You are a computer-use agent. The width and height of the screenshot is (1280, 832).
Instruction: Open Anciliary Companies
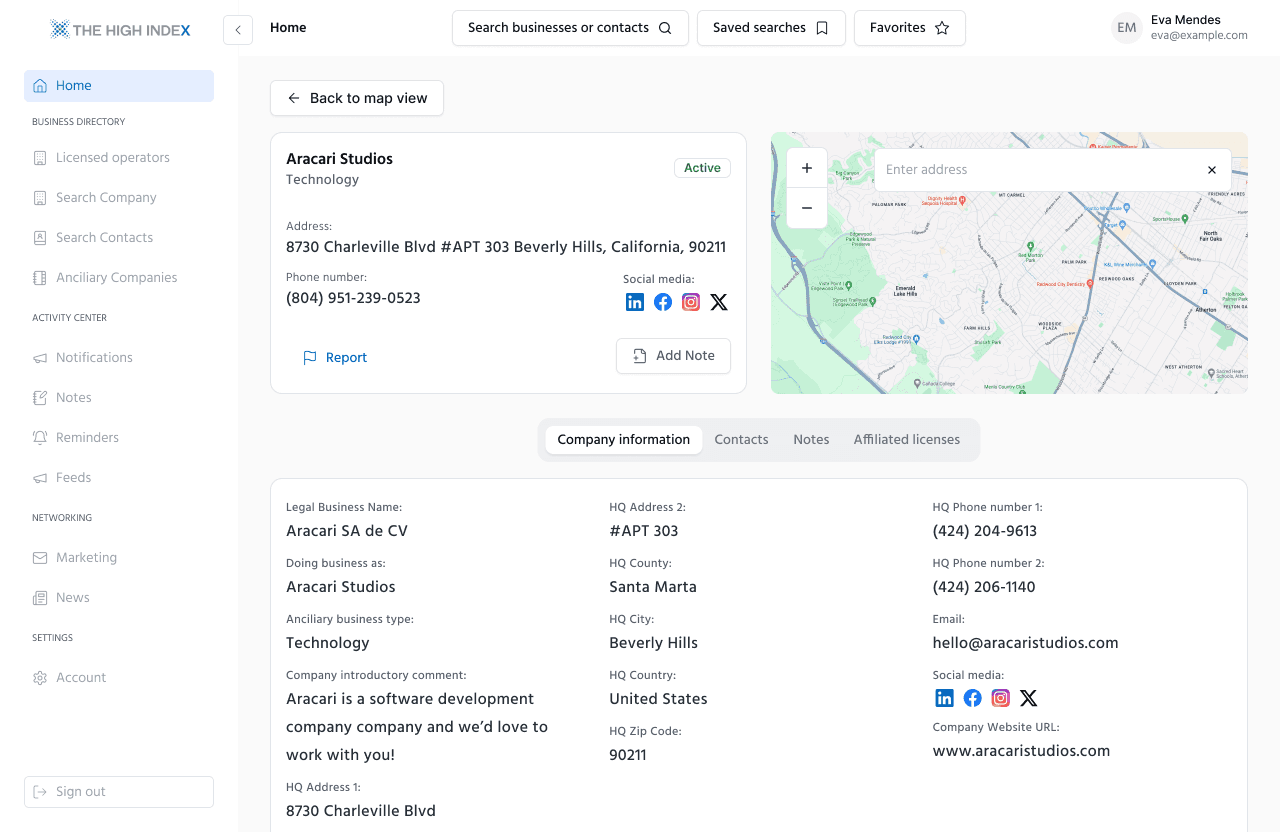(x=119, y=278)
